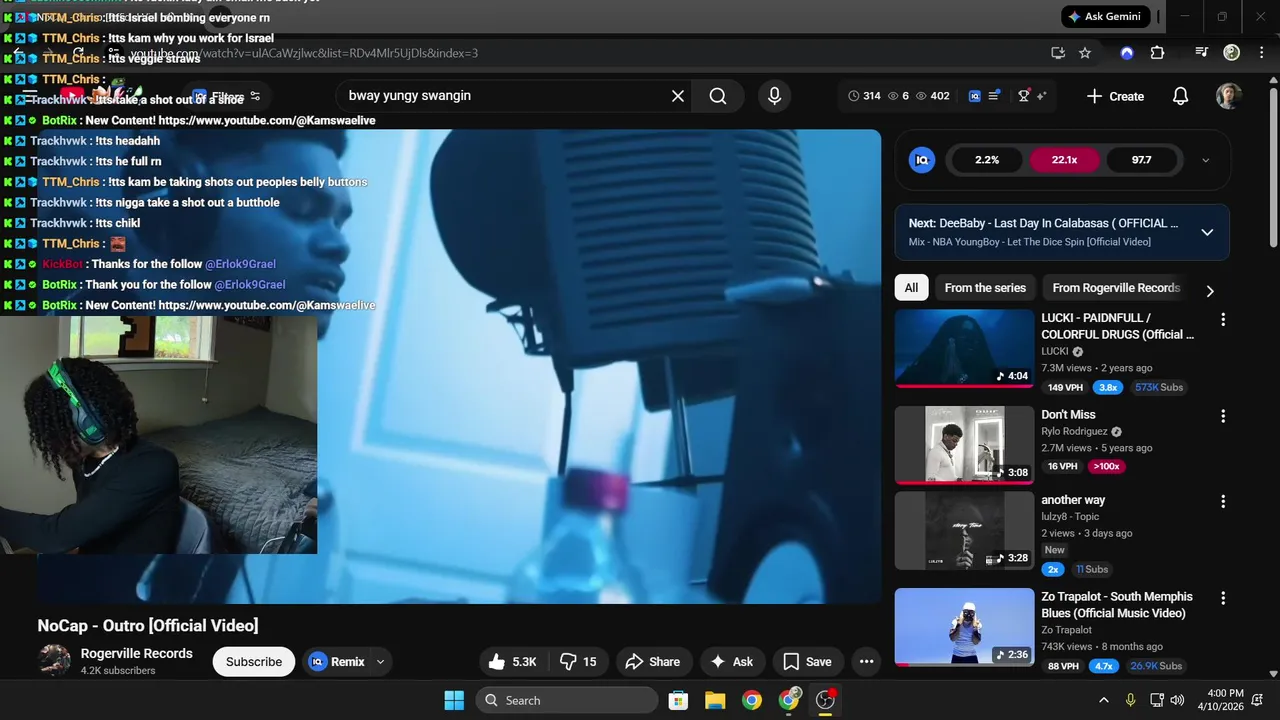Bookmark this page with the star icon
This screenshot has height=720, width=1280.
1085,53
